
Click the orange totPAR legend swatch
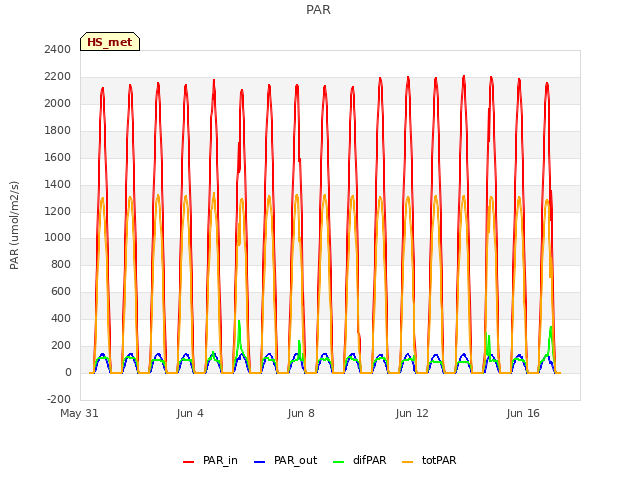pyautogui.click(x=407, y=462)
